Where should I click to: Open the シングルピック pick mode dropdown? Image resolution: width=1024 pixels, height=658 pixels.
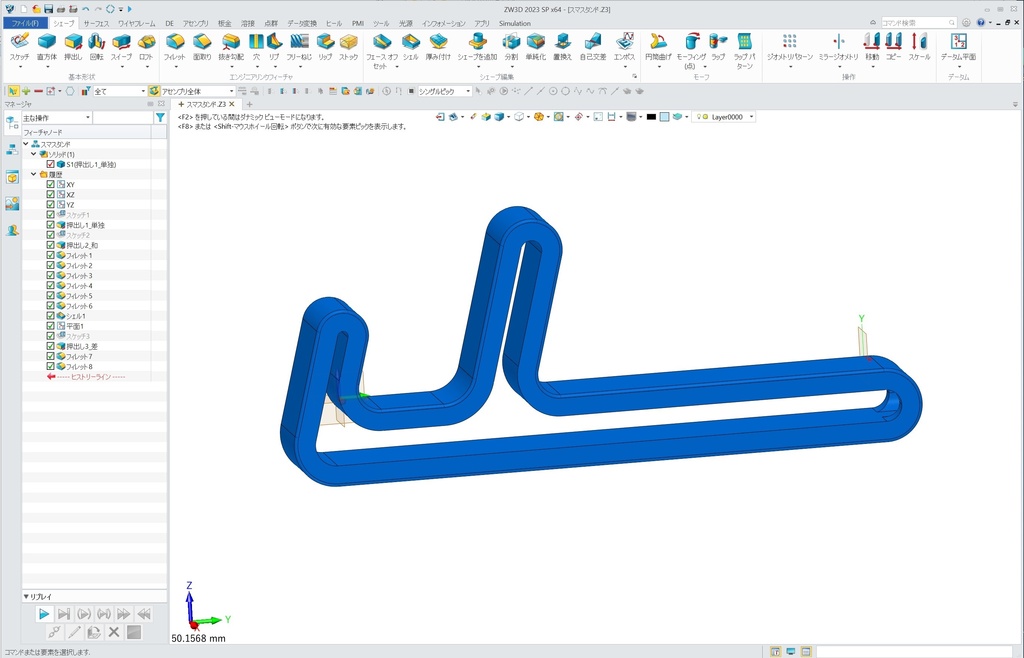click(444, 91)
